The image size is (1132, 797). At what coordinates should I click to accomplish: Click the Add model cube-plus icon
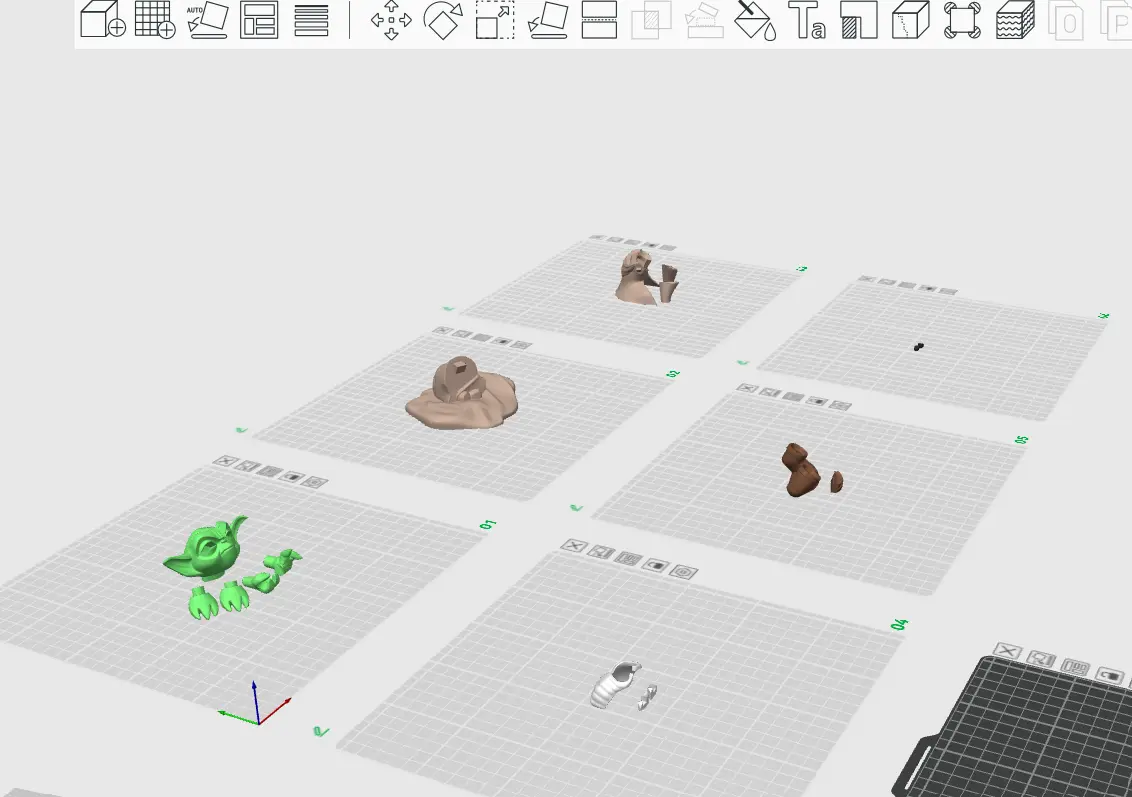103,19
